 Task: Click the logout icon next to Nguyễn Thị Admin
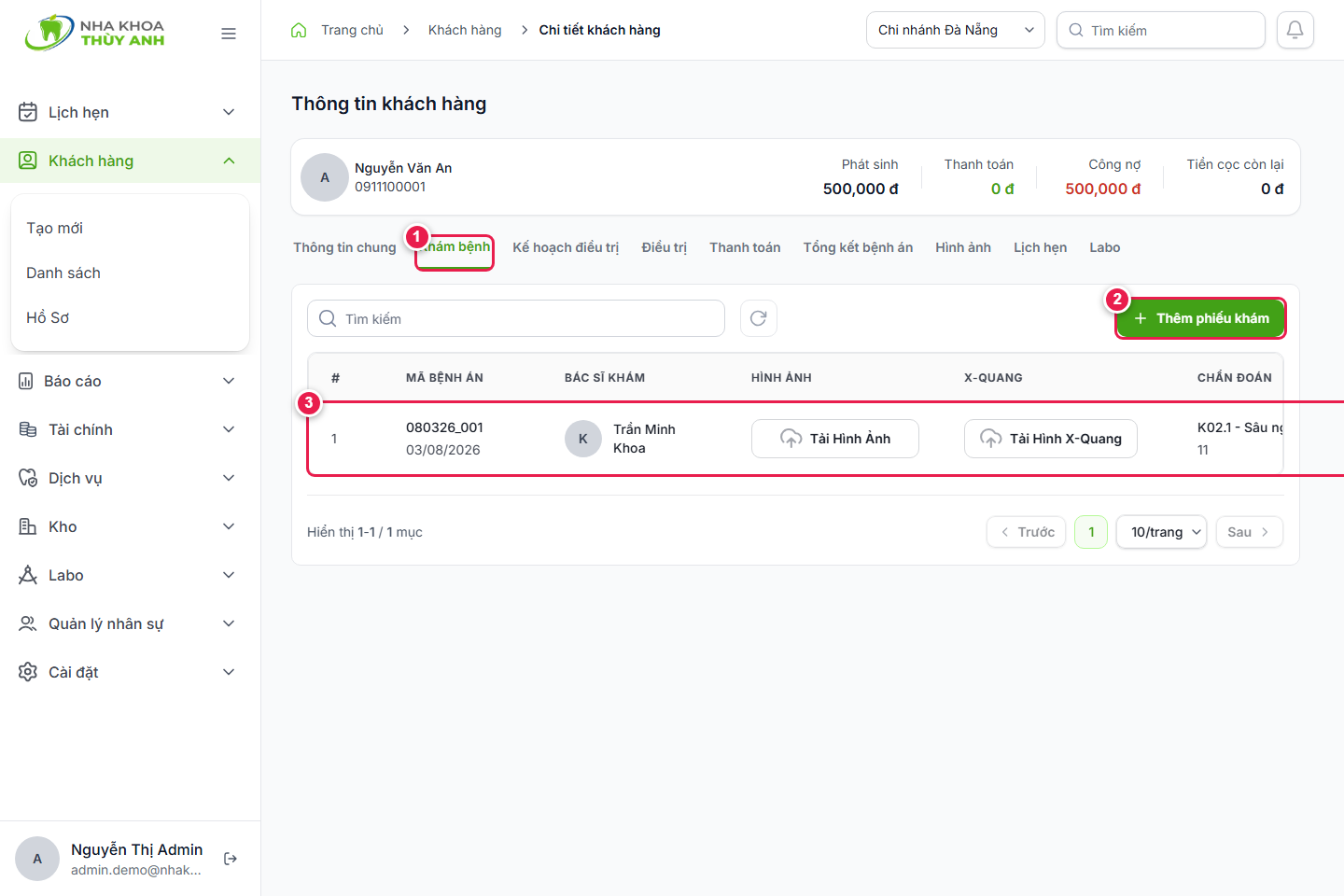point(231,859)
